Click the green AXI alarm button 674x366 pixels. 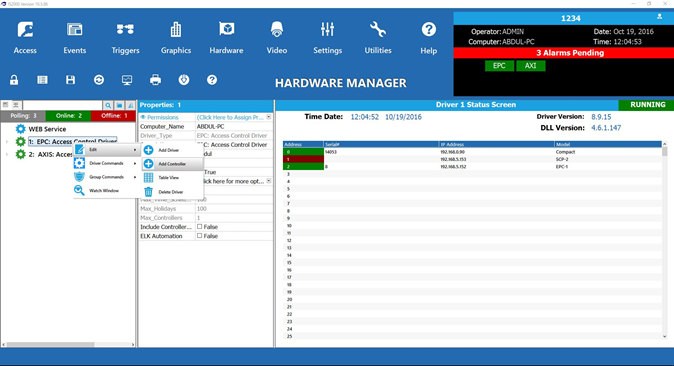(530, 66)
